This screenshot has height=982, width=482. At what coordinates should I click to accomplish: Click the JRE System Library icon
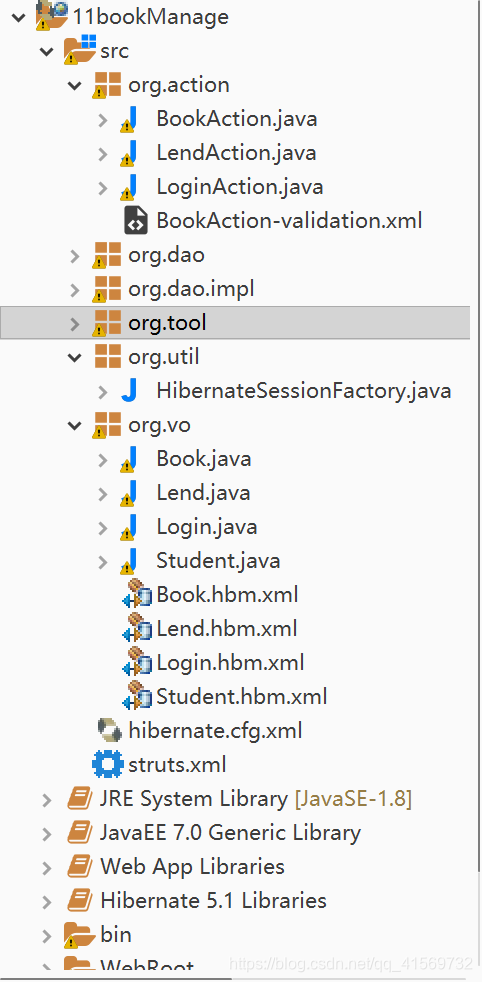point(80,799)
